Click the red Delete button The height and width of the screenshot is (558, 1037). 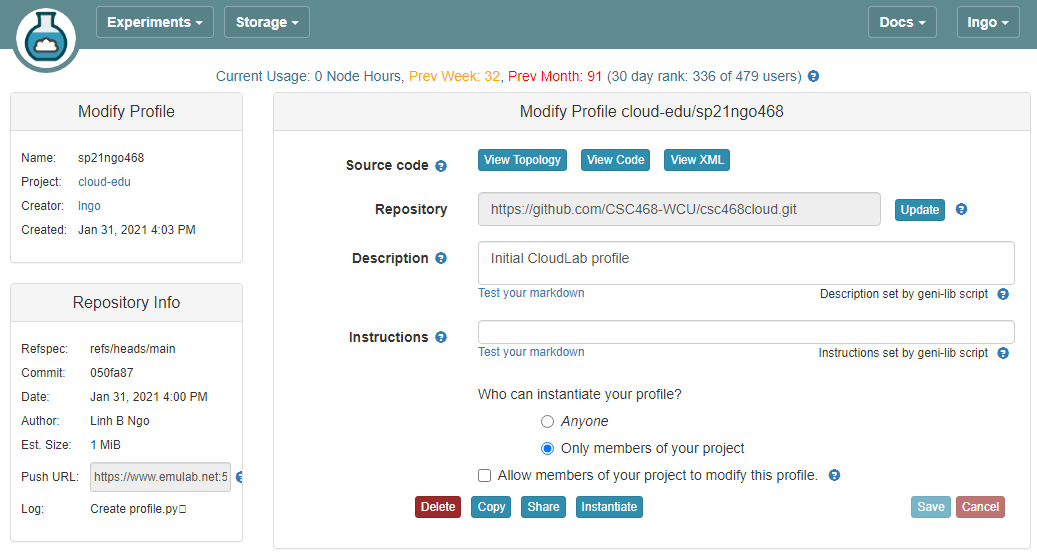point(438,507)
